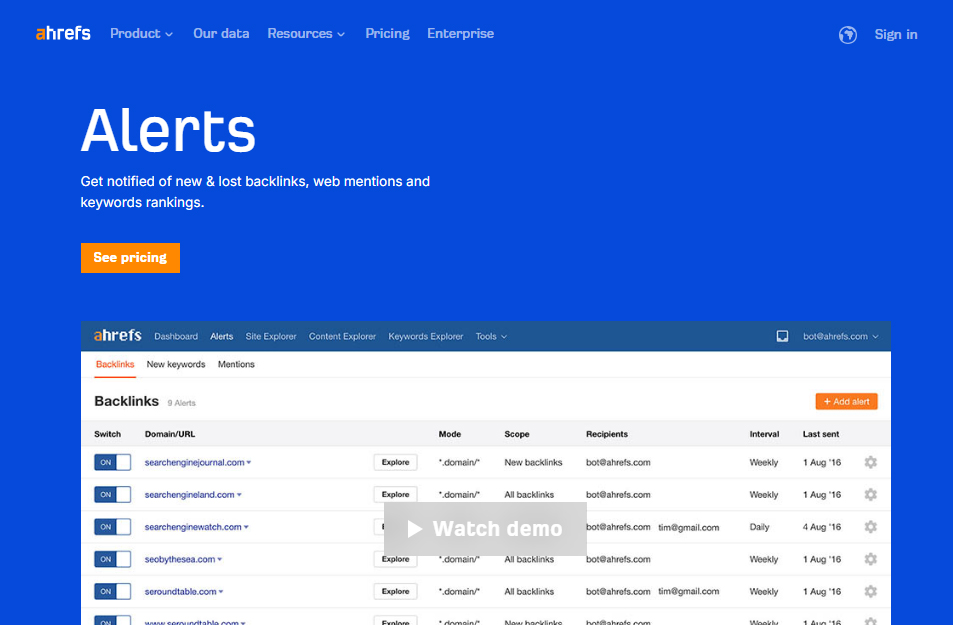Image resolution: width=953 pixels, height=625 pixels.
Task: Expand the Resources menu dropdown
Action: click(306, 34)
